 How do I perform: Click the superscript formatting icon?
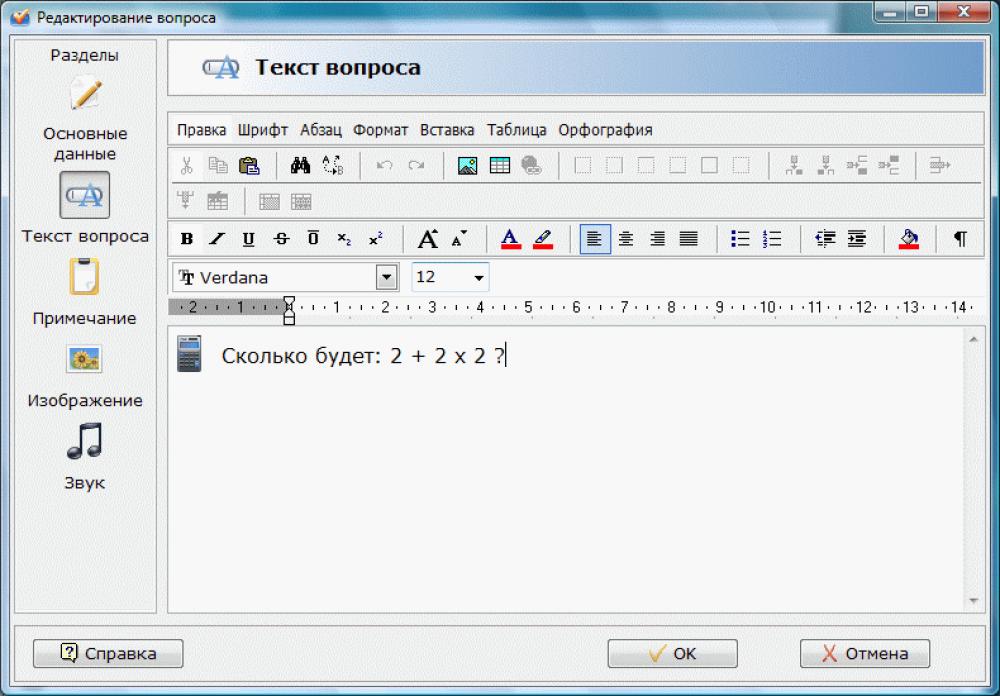click(376, 238)
